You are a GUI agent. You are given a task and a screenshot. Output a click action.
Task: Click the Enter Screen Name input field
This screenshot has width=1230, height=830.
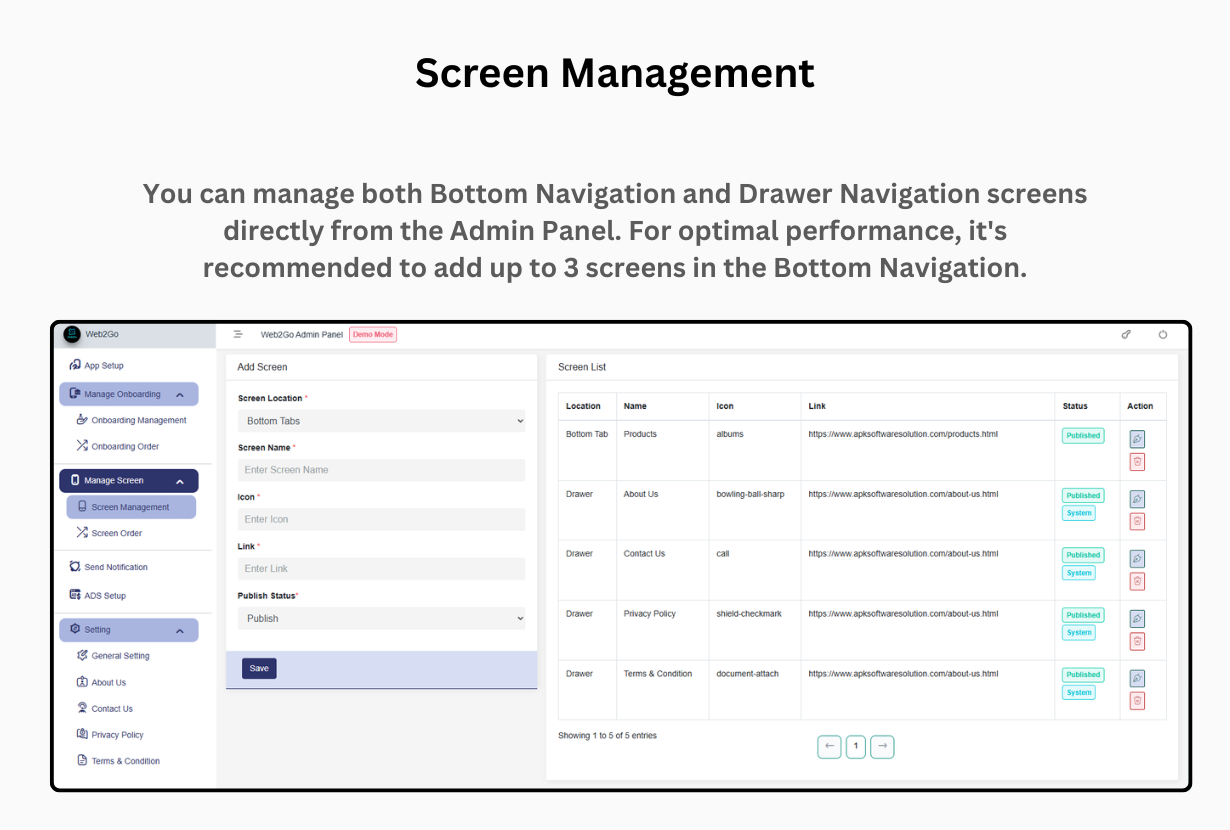pyautogui.click(x=381, y=470)
